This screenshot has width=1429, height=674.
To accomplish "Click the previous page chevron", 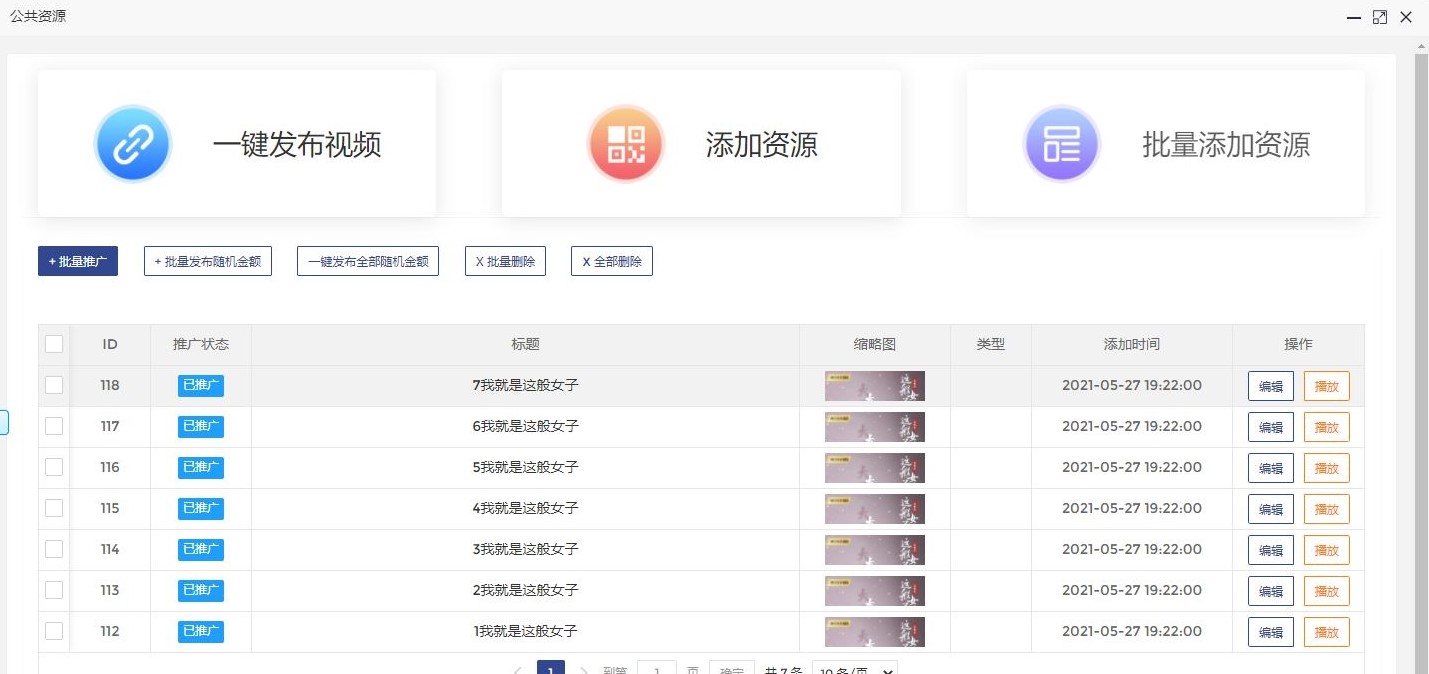I will [x=518, y=670].
